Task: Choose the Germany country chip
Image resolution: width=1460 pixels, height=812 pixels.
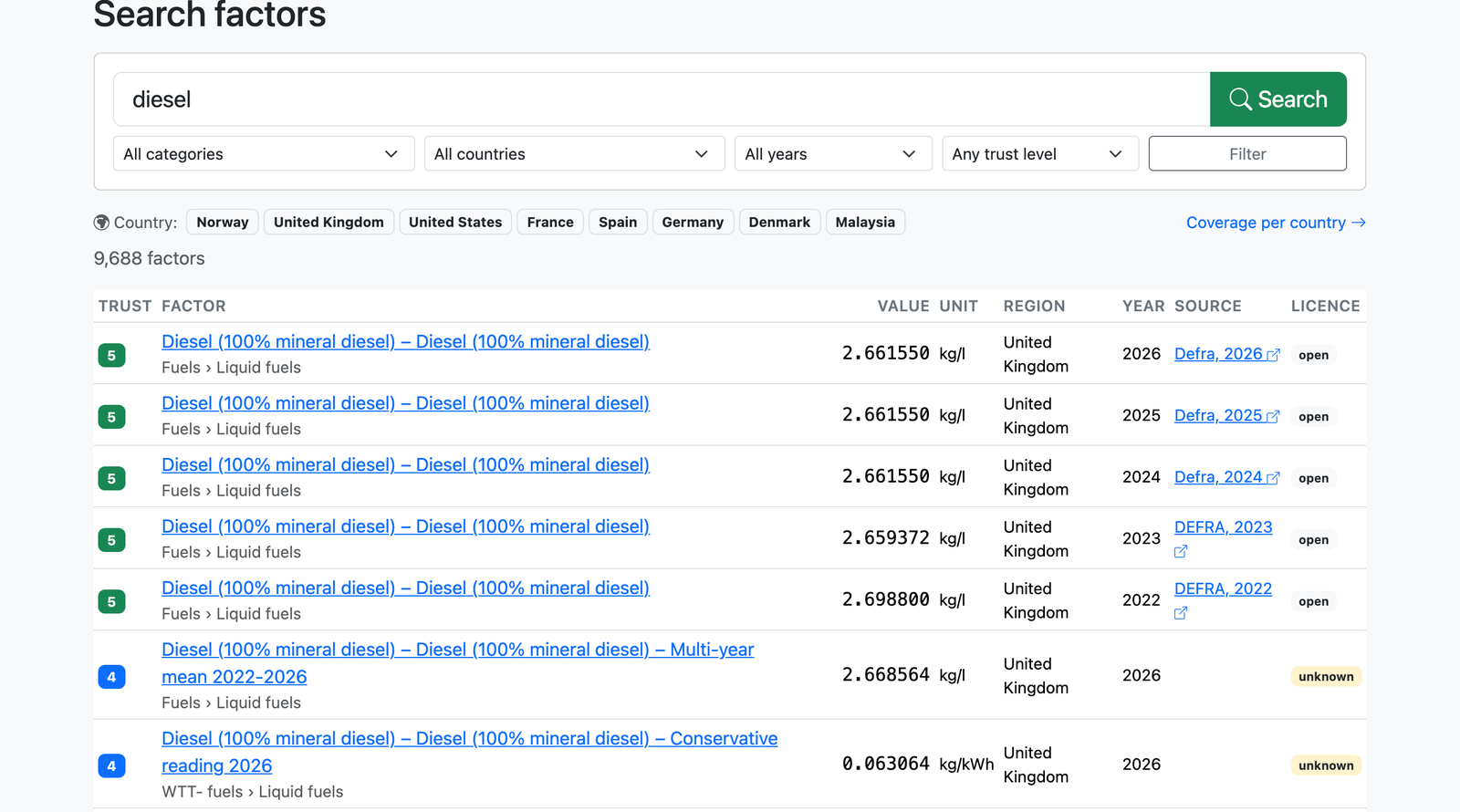Action: point(693,223)
